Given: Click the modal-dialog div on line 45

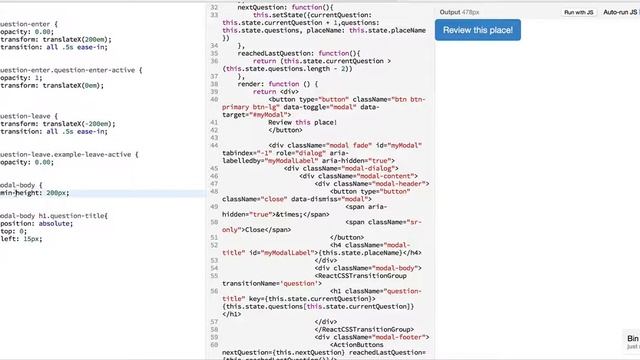Looking at the screenshot, I should tap(341, 169).
